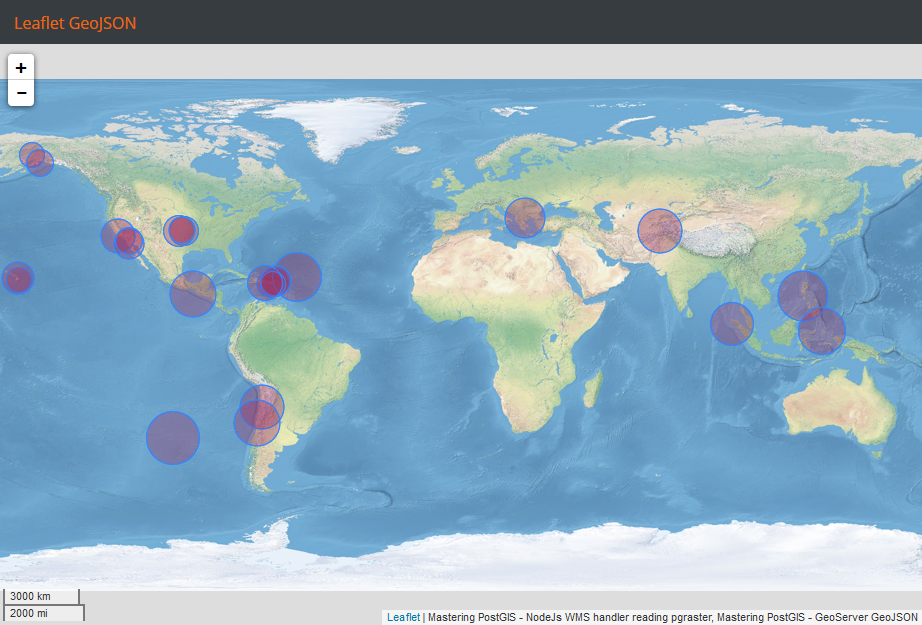Screen dimensions: 922x625
Task: Zoom in with the plus button
Action: 21,68
